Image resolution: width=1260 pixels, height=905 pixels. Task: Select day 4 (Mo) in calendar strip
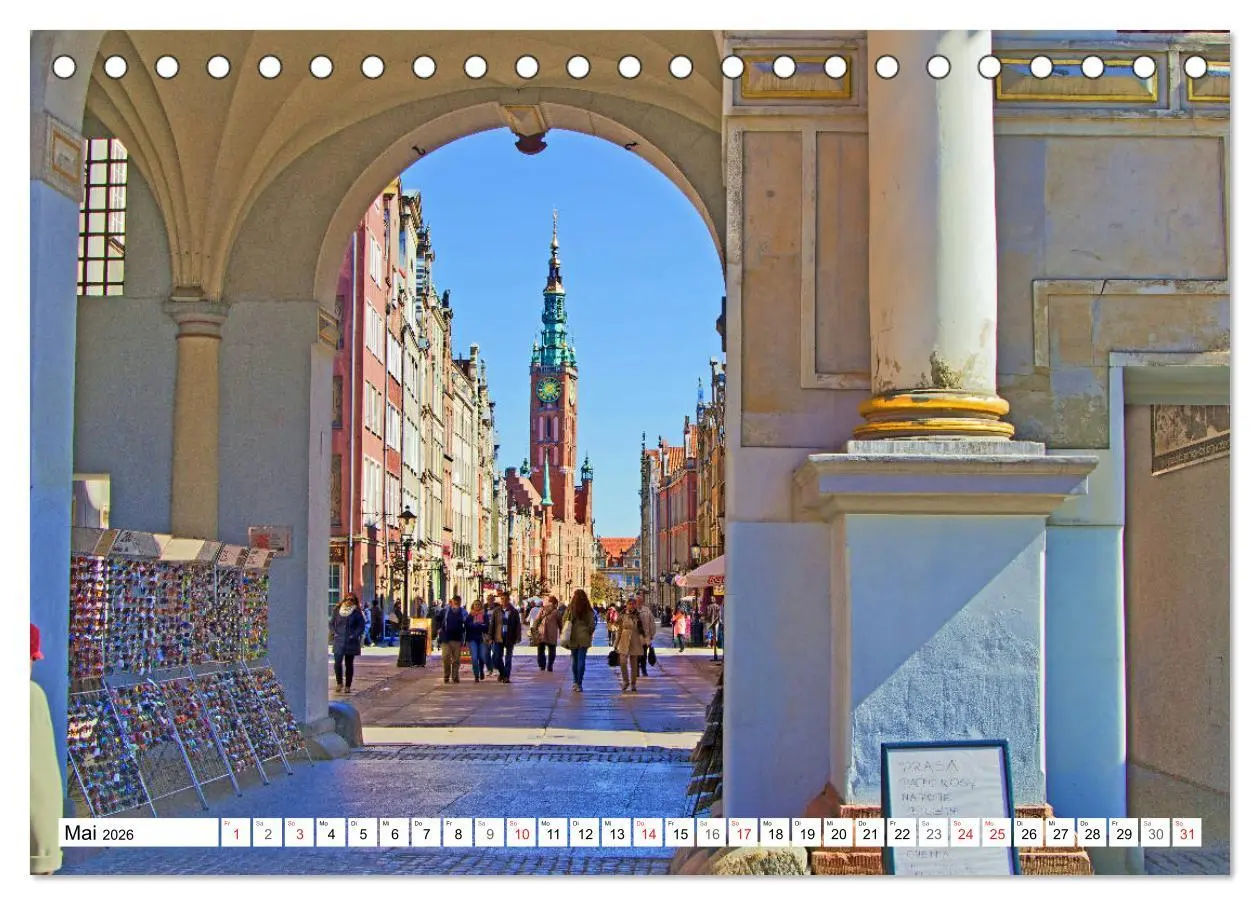[330, 833]
